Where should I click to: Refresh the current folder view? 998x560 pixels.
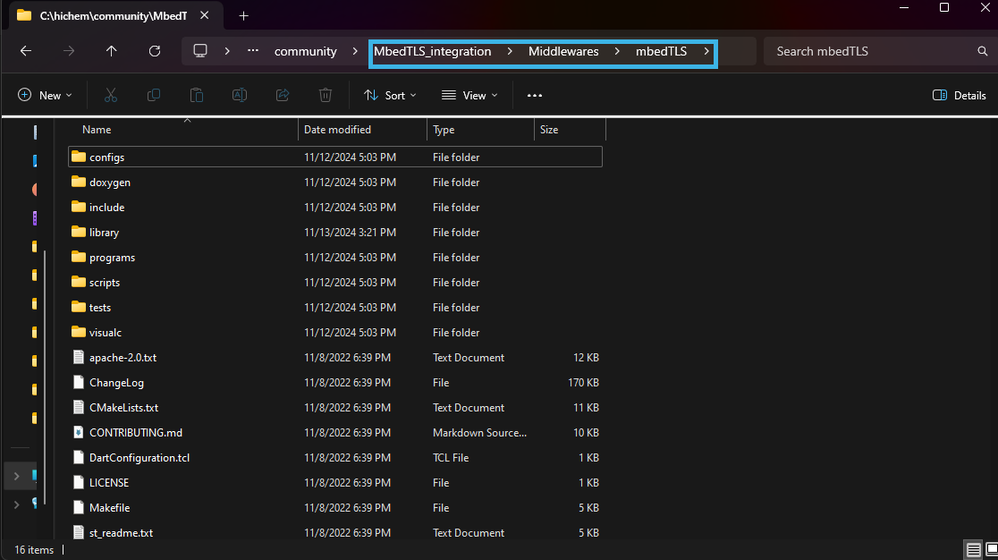[x=155, y=51]
